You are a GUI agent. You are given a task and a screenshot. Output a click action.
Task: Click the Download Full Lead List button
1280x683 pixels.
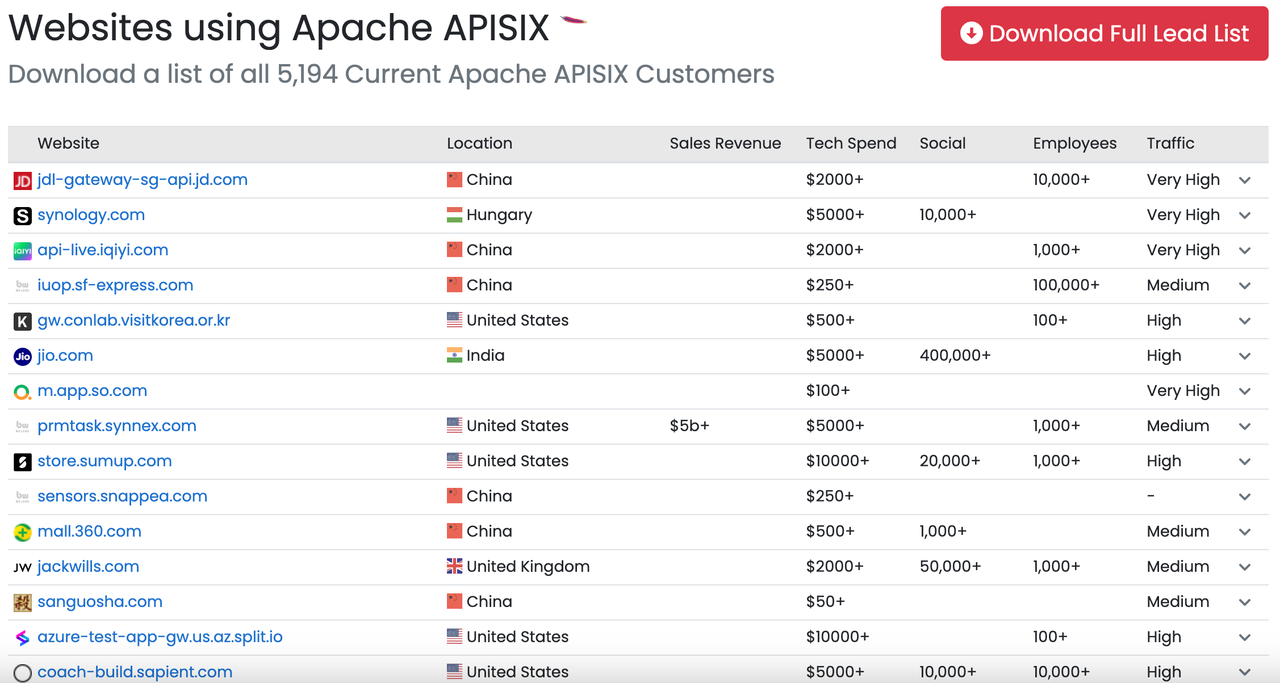1103,33
